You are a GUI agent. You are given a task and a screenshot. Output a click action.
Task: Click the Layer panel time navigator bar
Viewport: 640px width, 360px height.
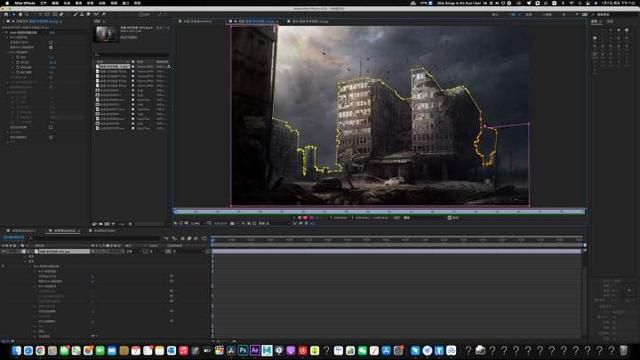click(x=380, y=211)
